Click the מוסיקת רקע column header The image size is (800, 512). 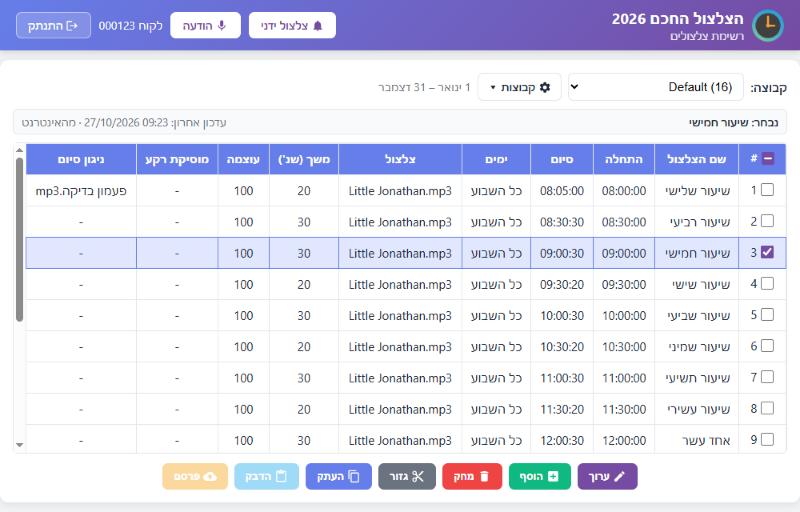tap(177, 159)
